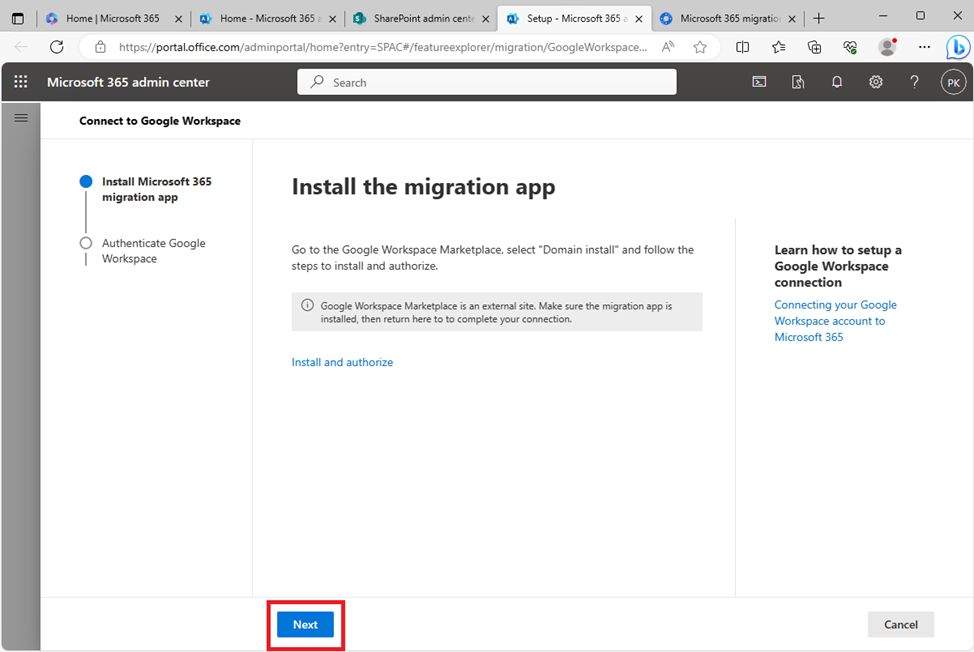The image size is (974, 652).
Task: Open the app launcher waffle icon
Action: [20, 82]
